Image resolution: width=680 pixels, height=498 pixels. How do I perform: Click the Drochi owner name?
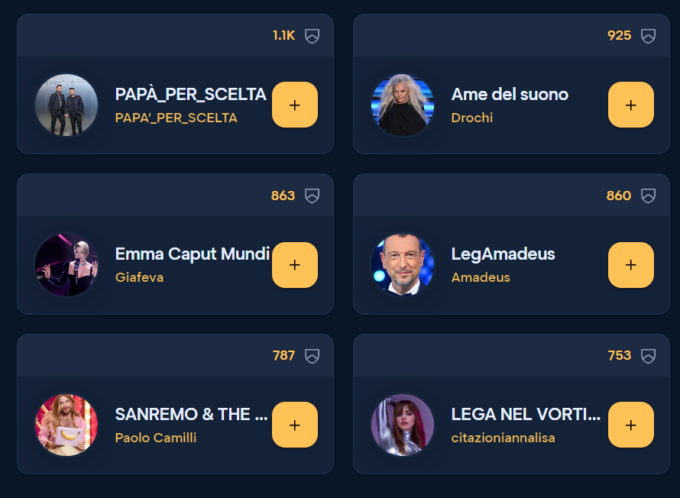point(472,118)
